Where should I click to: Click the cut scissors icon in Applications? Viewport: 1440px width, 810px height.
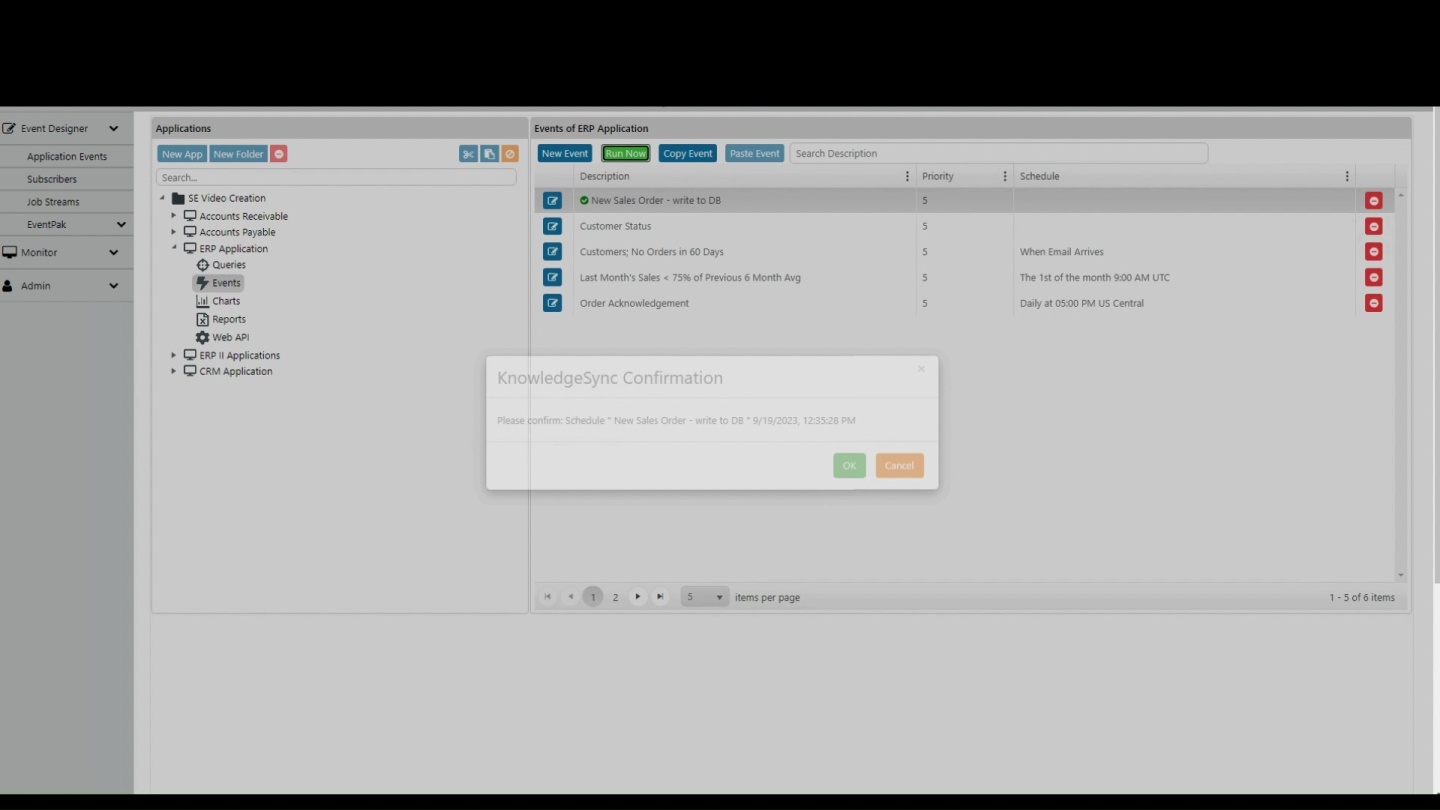[x=468, y=154]
